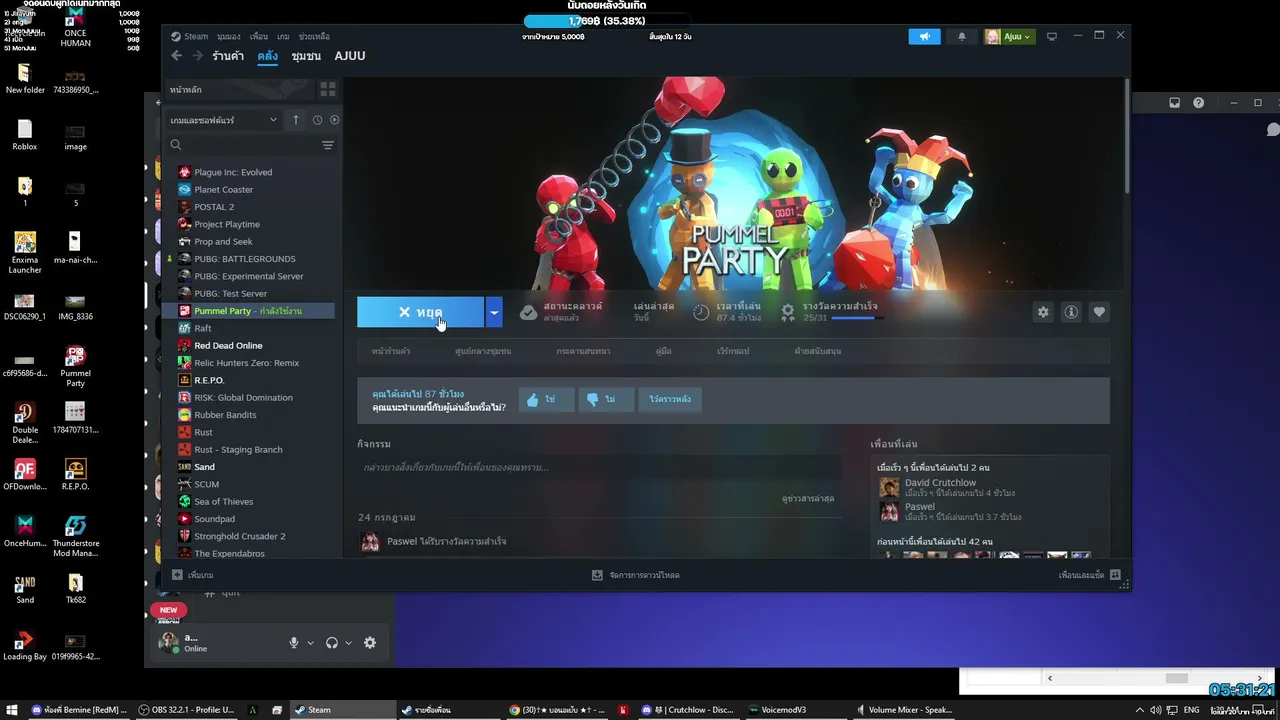This screenshot has width=1280, height=720.
Task: Toggle ready-to-play filter in library sidebar
Action: click(334, 120)
